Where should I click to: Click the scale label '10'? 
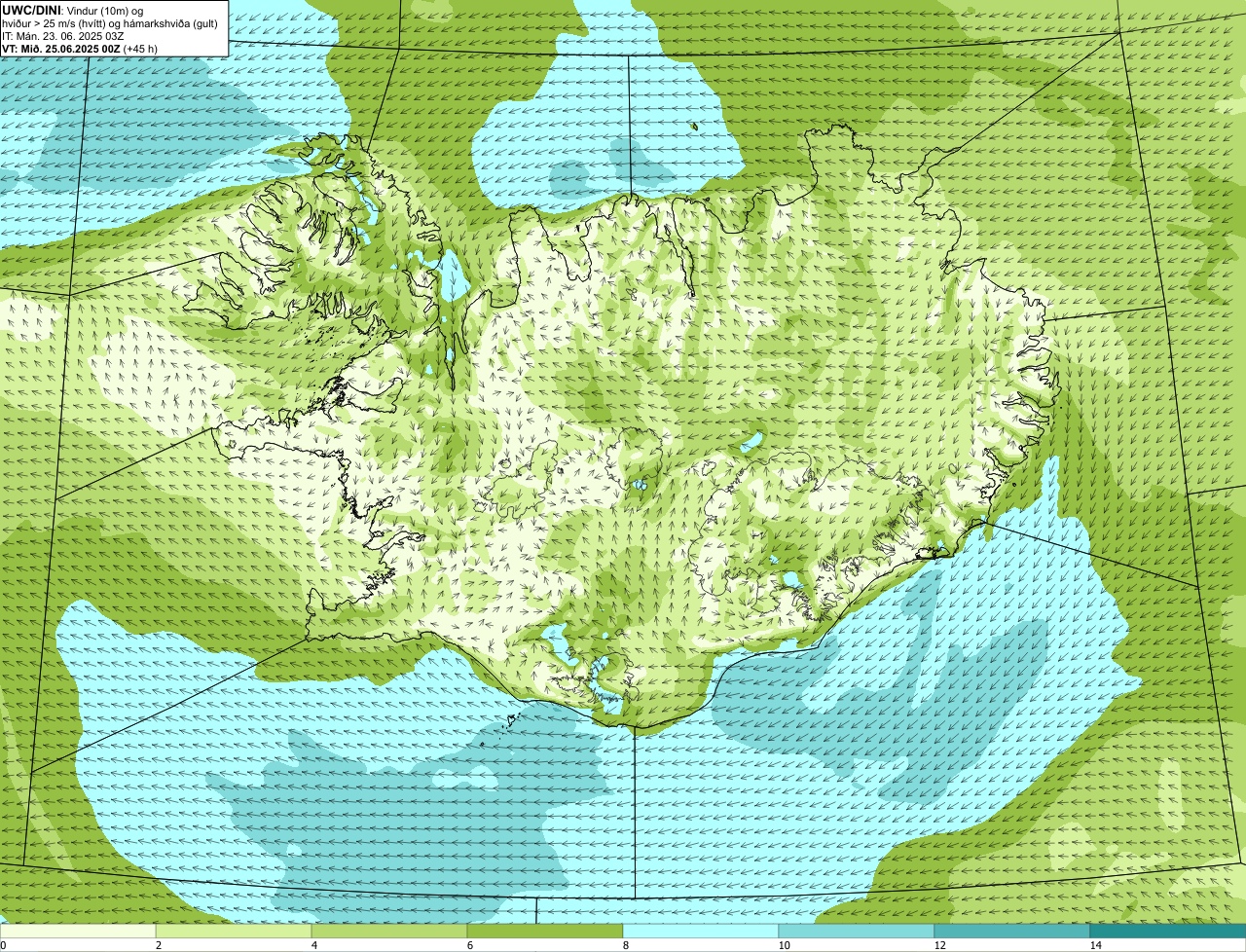click(784, 945)
